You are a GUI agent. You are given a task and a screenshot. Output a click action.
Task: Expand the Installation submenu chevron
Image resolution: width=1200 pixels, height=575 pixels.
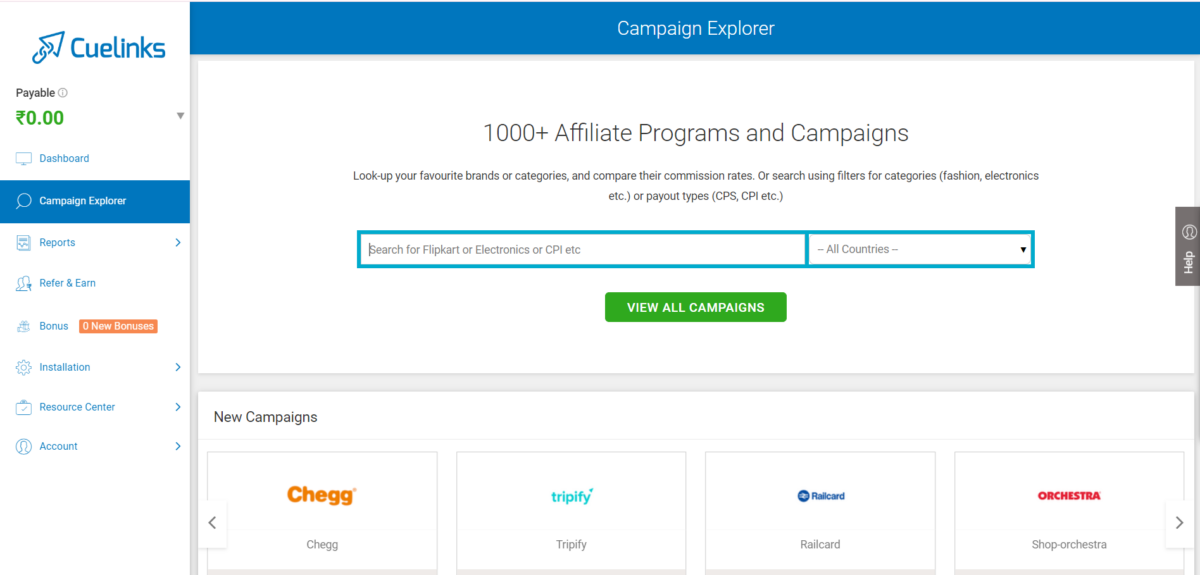click(x=178, y=367)
